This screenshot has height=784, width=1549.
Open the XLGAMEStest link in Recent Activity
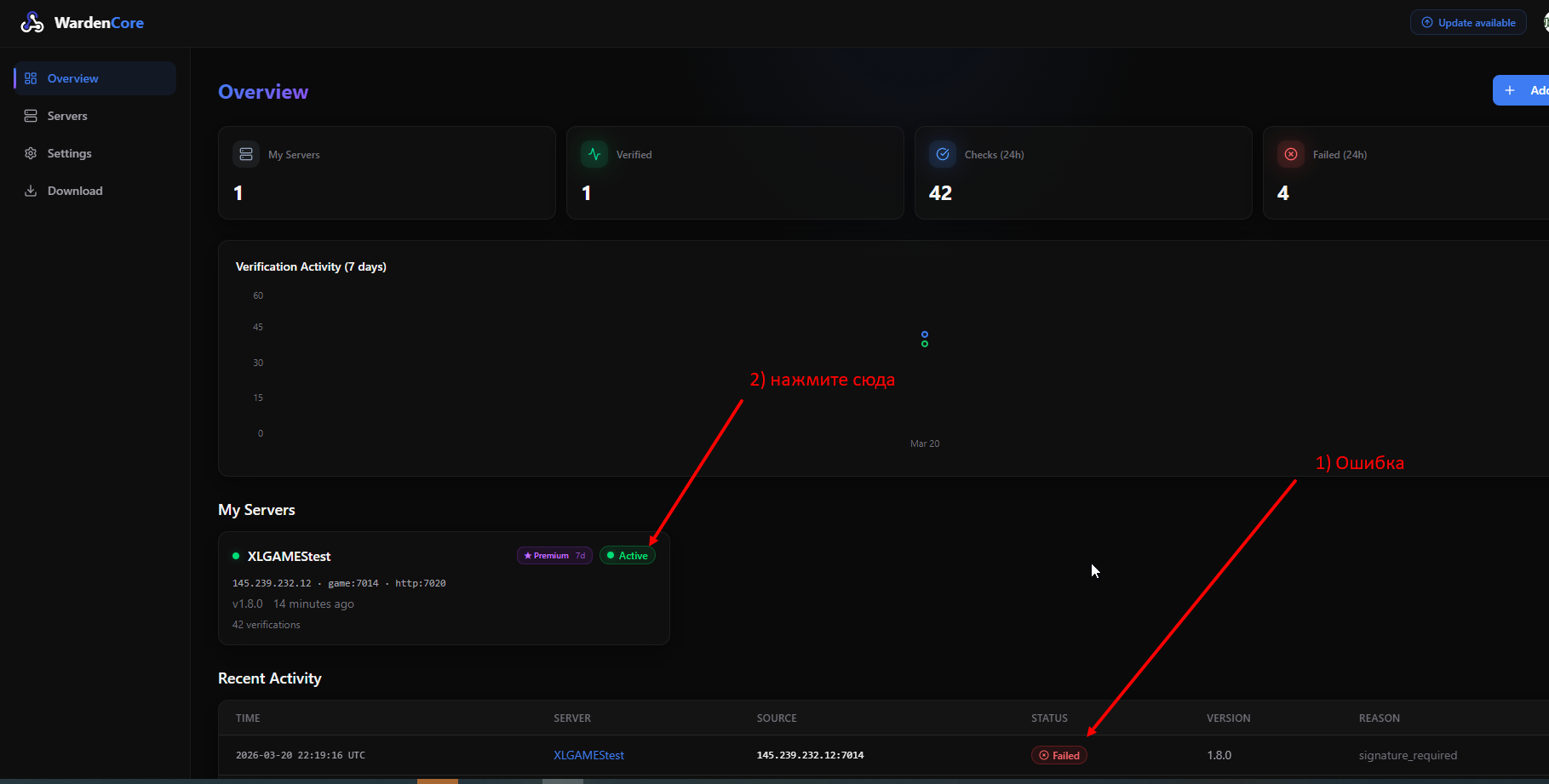click(x=588, y=755)
